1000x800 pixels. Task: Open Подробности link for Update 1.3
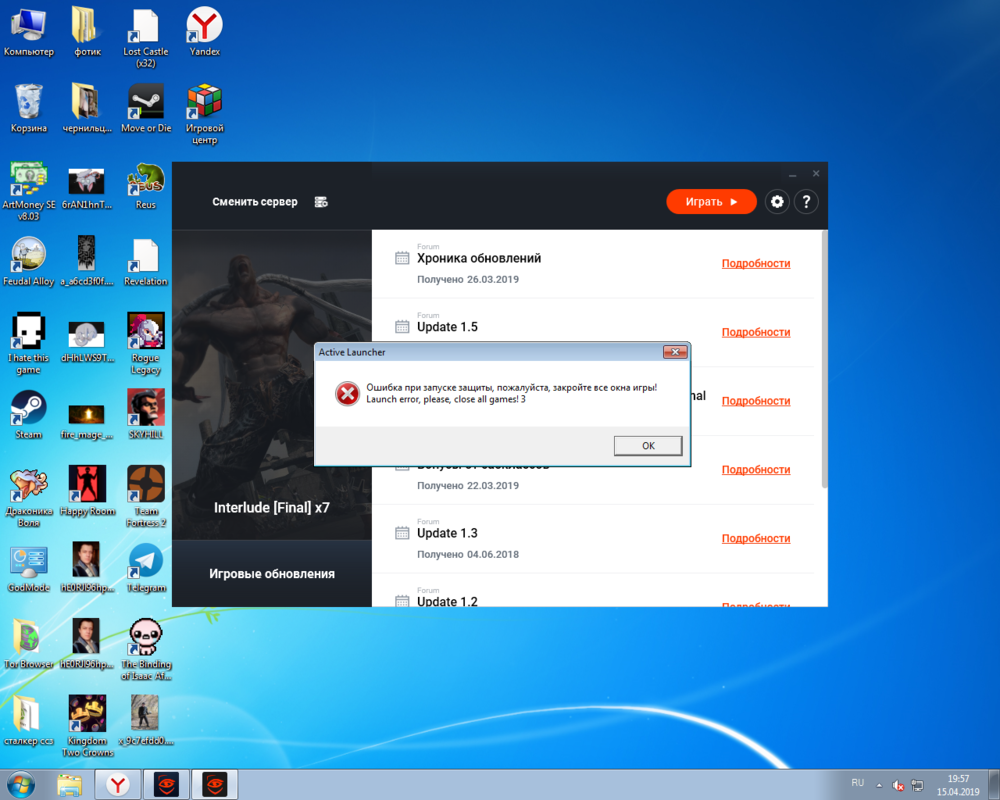click(x=755, y=539)
